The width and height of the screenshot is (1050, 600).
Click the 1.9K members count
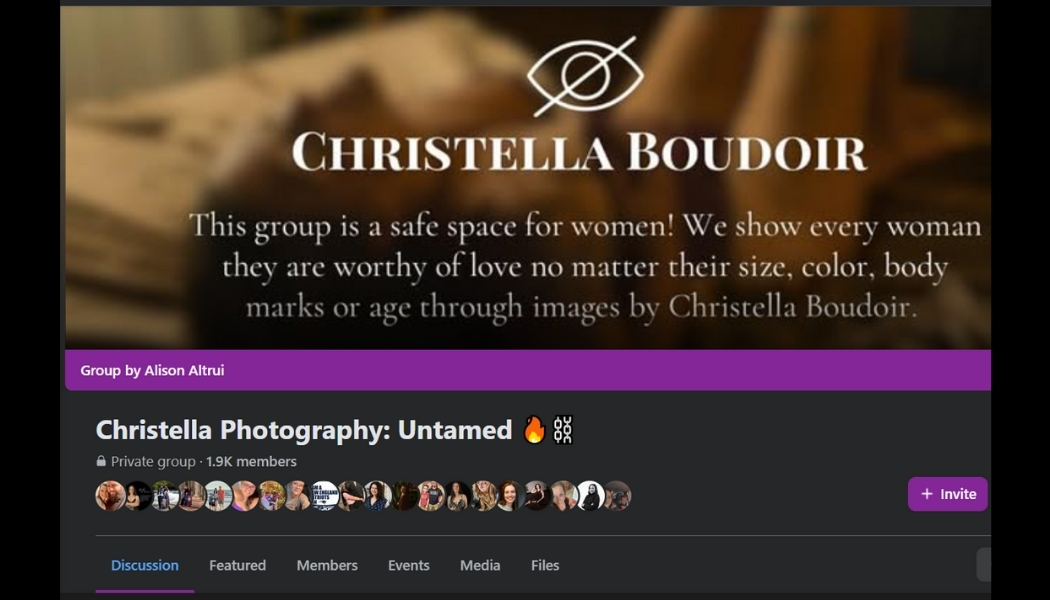251,461
